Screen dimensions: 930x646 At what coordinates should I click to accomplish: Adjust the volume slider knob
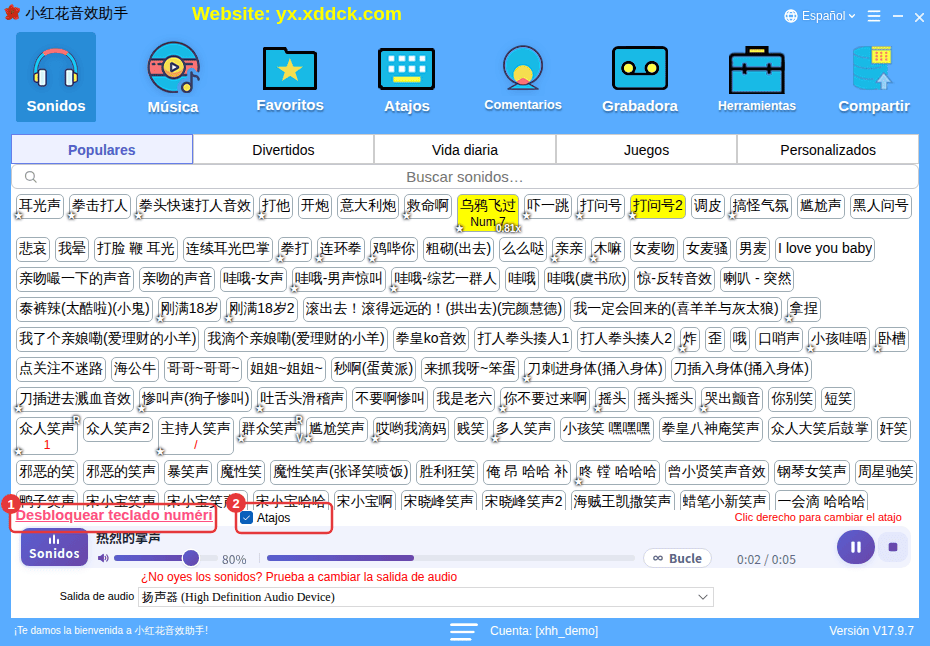click(x=190, y=558)
